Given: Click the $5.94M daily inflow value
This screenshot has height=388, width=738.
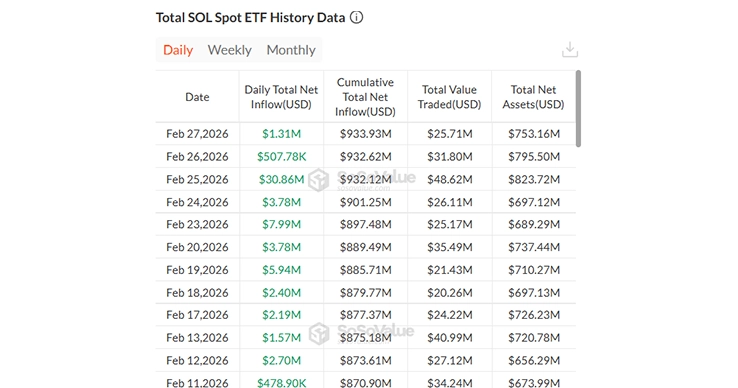Looking at the screenshot, I should (x=281, y=270).
